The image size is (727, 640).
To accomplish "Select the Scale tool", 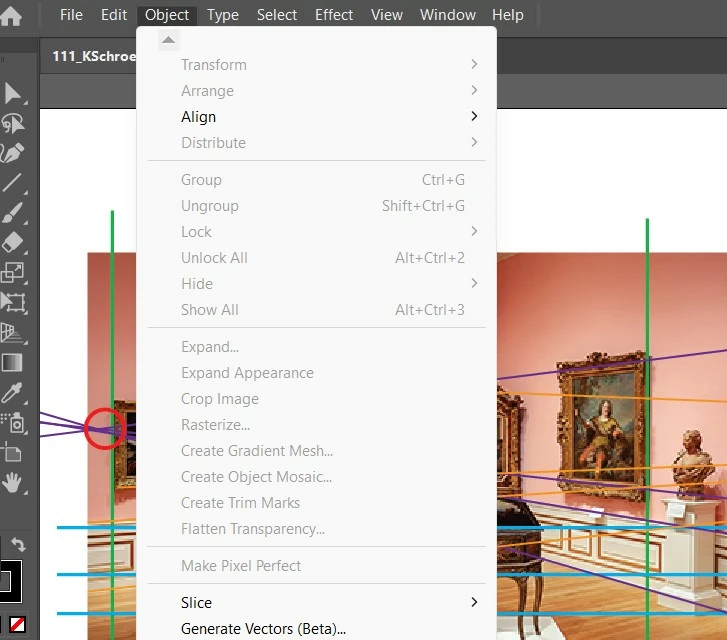I will (x=13, y=273).
